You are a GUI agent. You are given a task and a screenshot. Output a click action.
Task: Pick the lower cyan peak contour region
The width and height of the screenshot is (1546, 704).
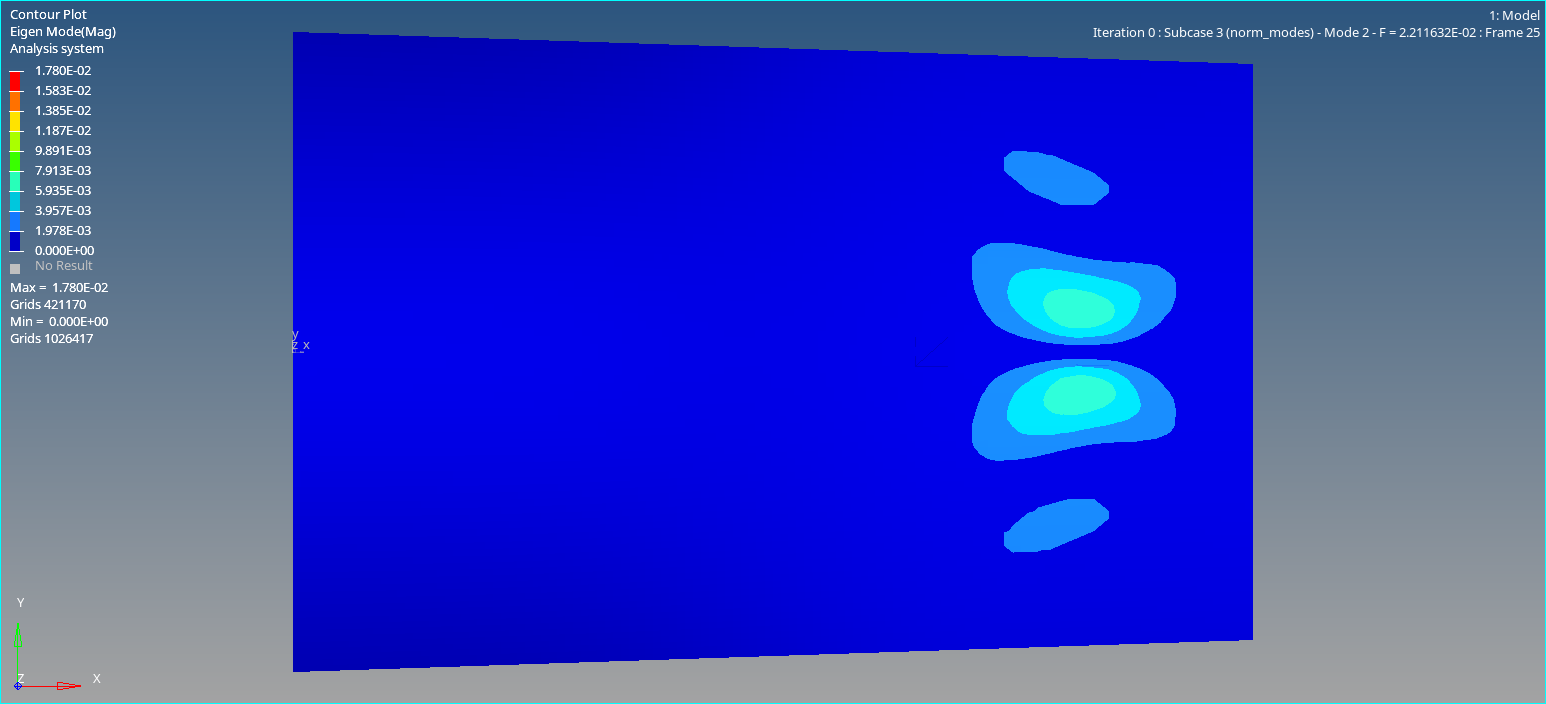tap(1078, 395)
